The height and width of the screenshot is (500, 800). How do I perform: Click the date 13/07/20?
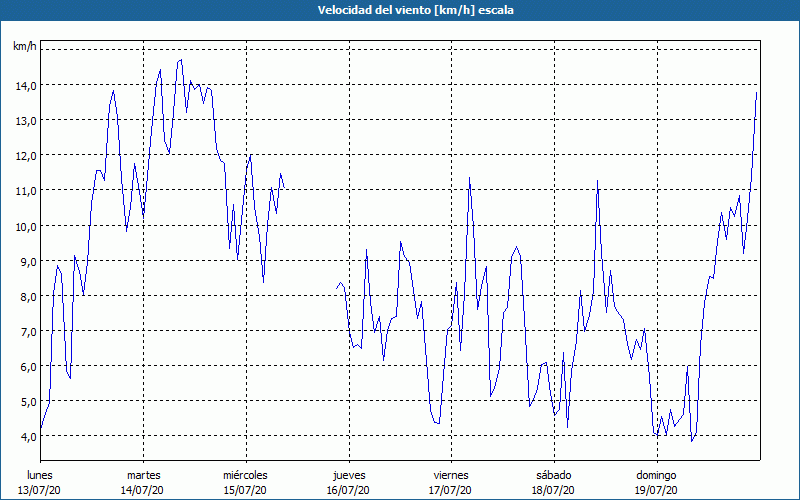click(x=39, y=490)
